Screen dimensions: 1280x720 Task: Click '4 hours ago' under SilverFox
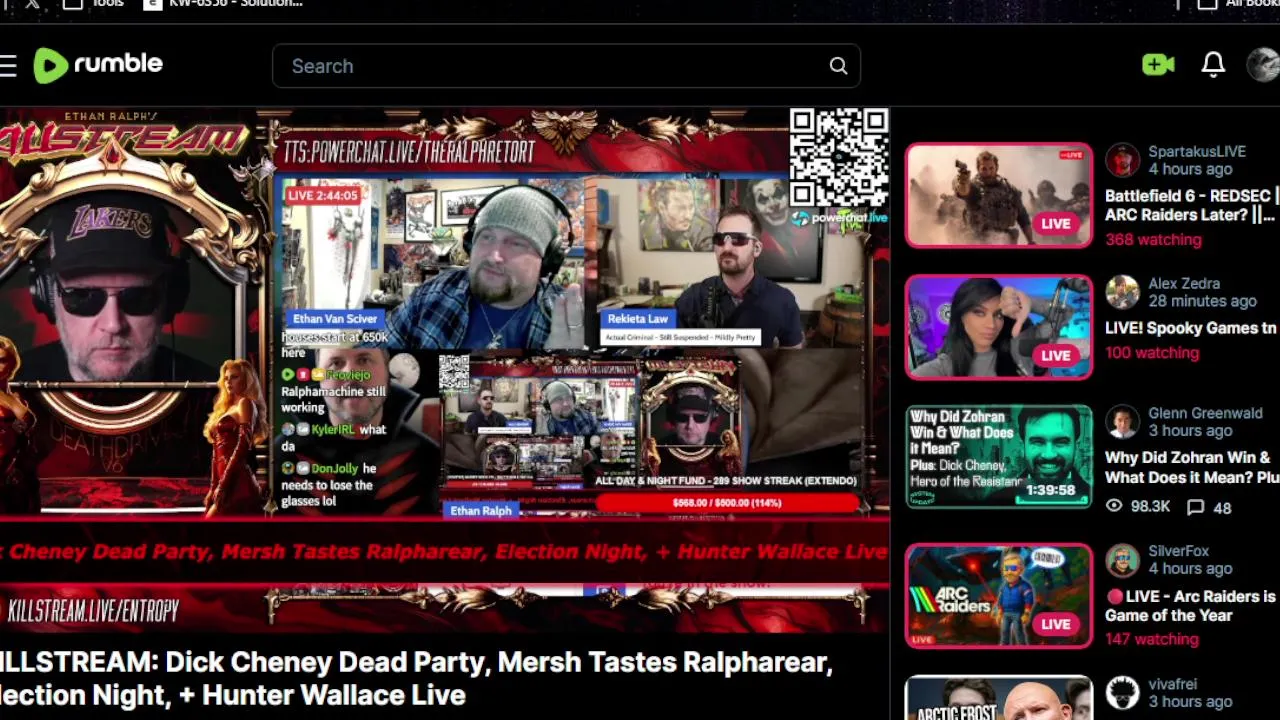[x=1190, y=569]
